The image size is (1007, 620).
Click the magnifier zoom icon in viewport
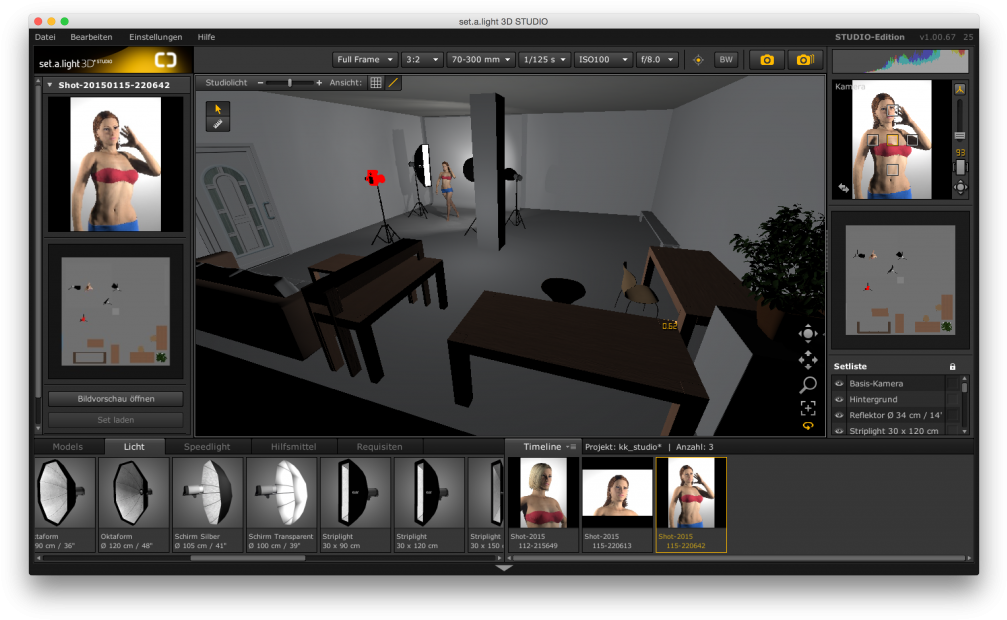tap(808, 385)
